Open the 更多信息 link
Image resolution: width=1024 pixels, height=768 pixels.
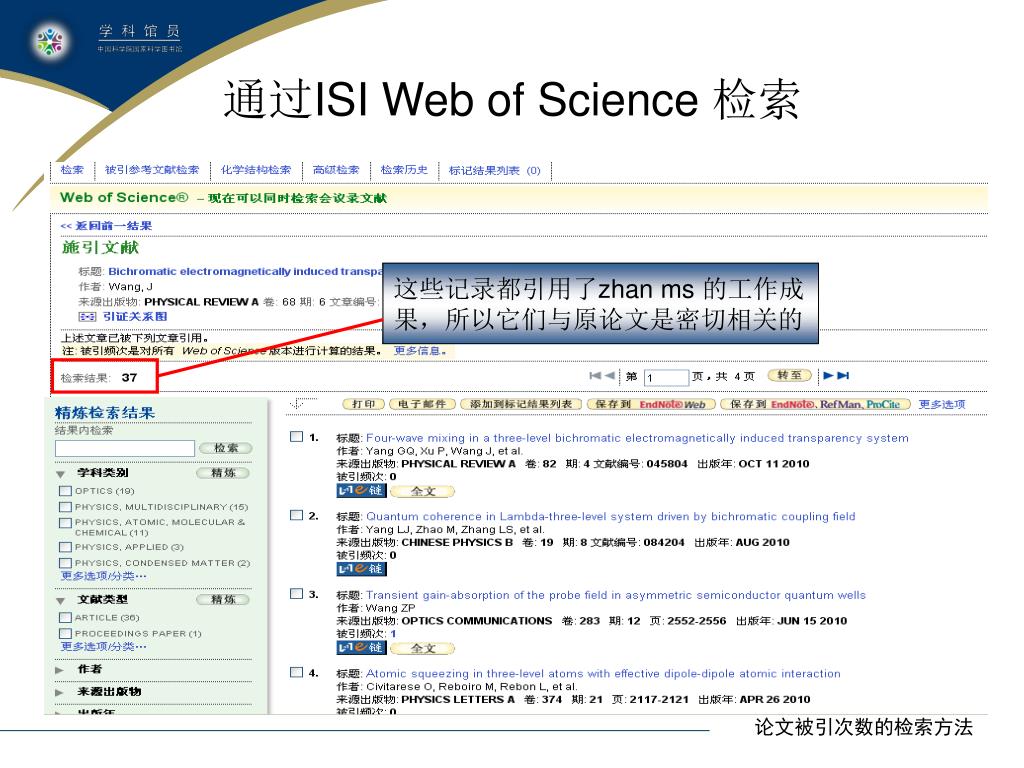pos(421,351)
